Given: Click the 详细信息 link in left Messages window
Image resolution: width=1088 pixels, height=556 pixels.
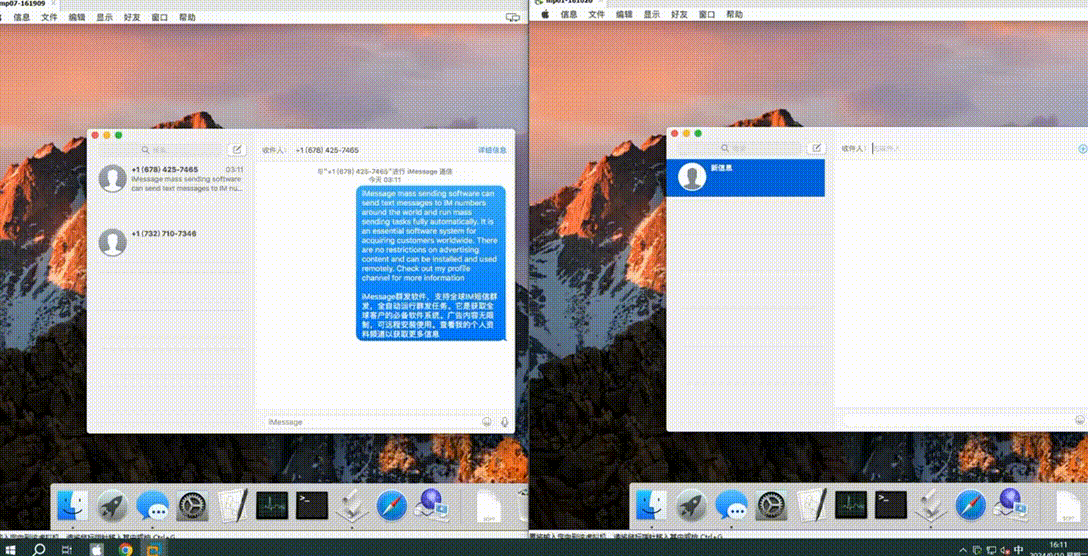Looking at the screenshot, I should coord(491,150).
